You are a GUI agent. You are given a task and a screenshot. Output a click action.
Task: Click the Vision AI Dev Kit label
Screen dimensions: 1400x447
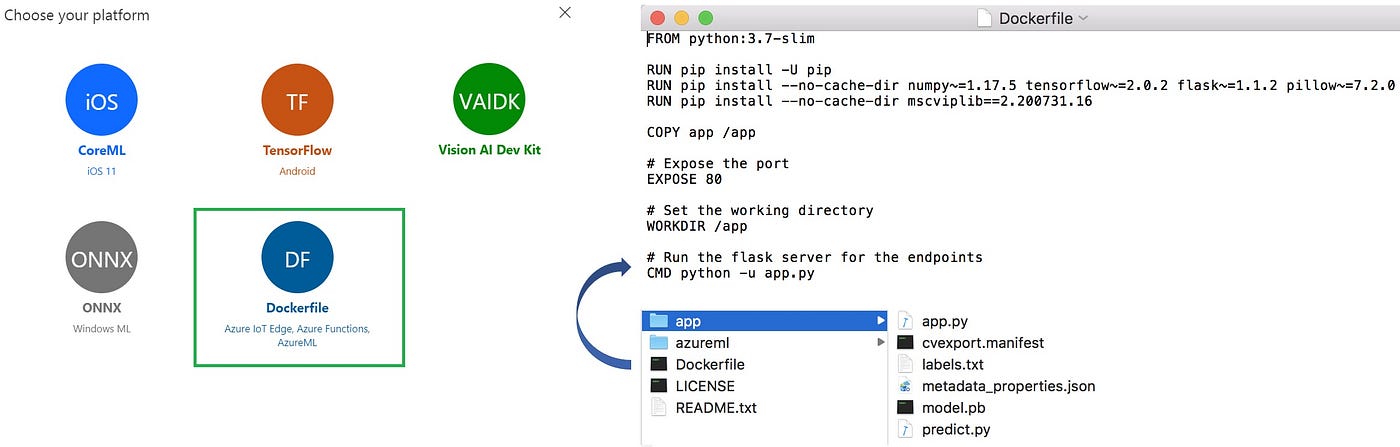(x=489, y=150)
